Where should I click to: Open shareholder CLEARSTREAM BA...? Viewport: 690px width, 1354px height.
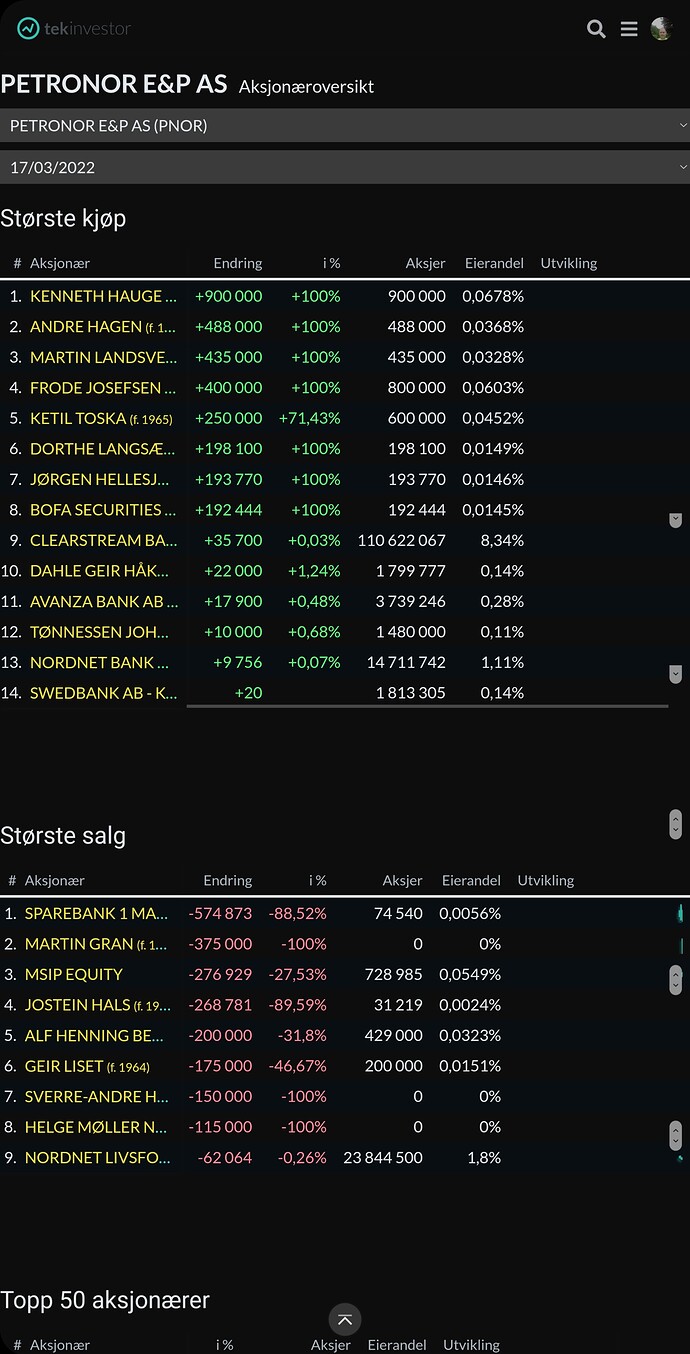tap(103, 540)
